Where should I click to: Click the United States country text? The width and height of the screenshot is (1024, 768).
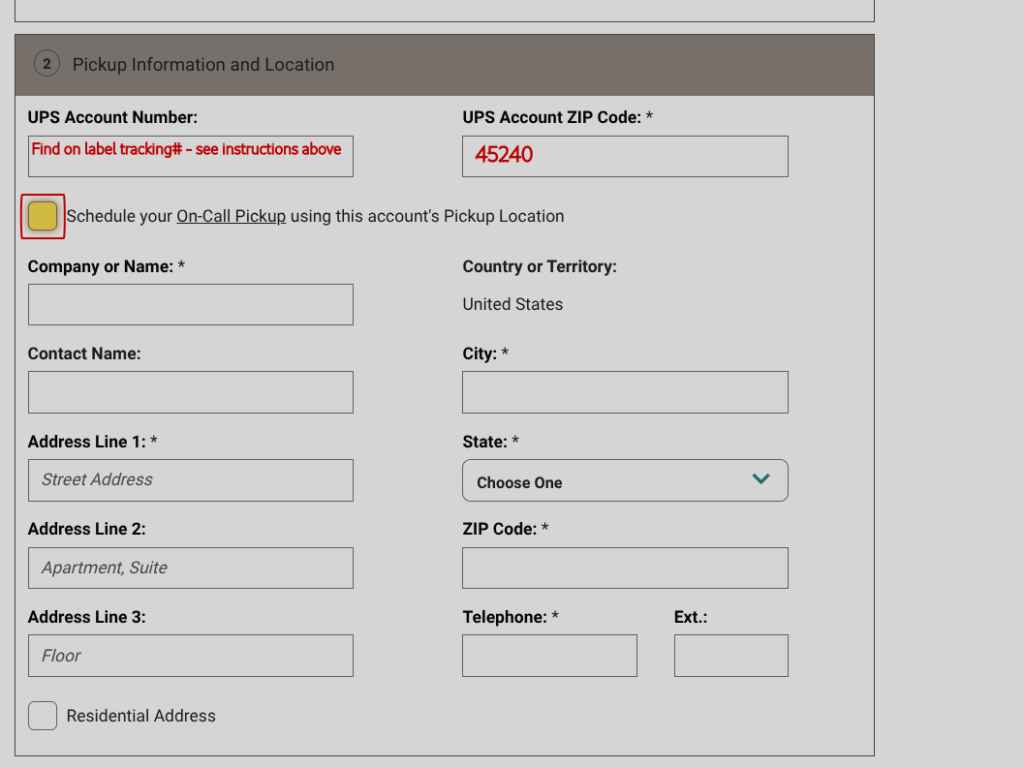(512, 304)
